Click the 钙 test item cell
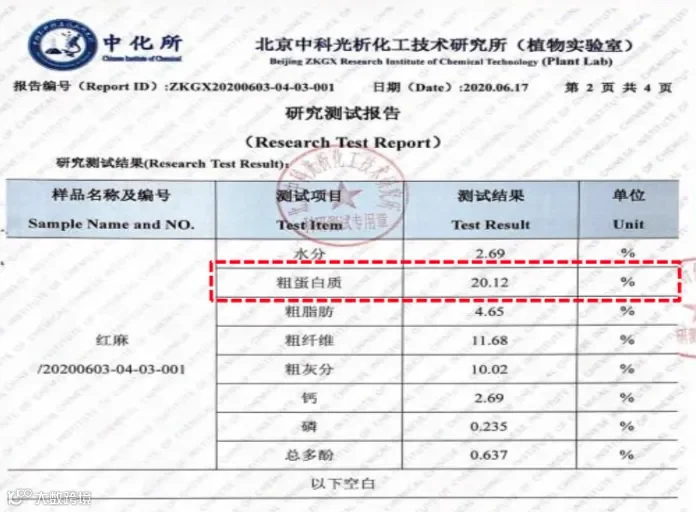 coord(309,398)
